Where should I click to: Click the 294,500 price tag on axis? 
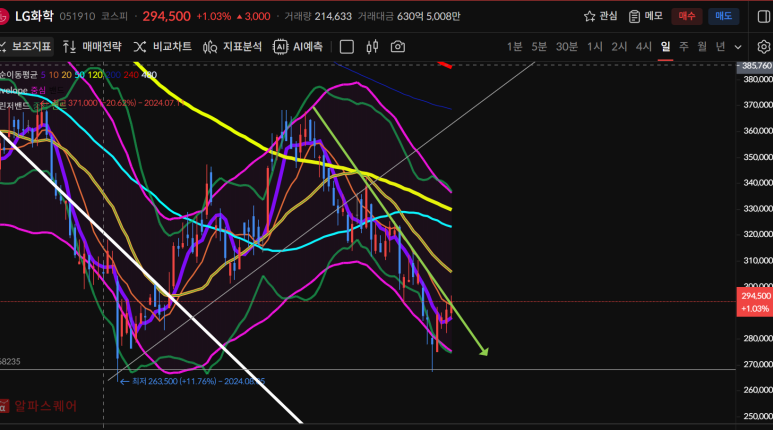pos(754,302)
